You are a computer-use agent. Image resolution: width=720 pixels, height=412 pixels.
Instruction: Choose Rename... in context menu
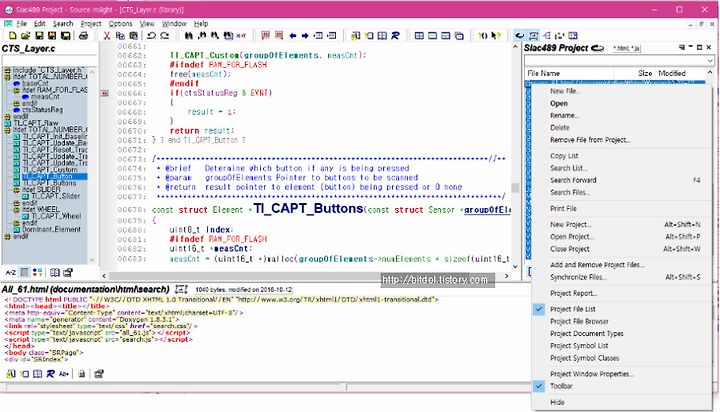pos(564,115)
